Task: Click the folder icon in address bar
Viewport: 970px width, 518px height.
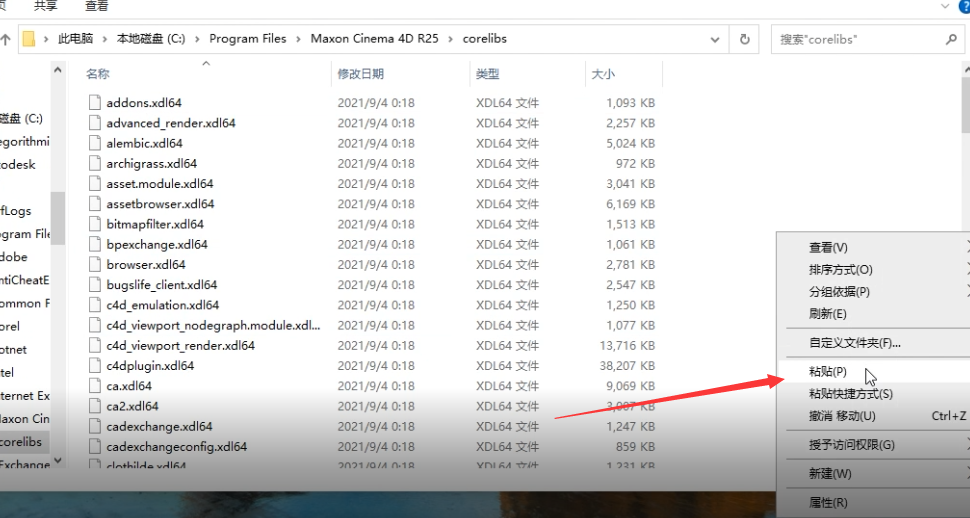Action: [x=28, y=39]
